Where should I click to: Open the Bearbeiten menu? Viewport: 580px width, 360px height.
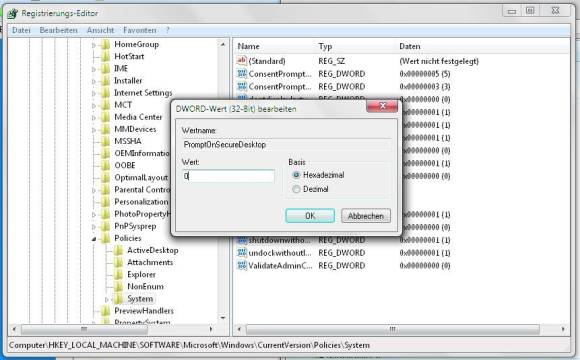[x=58, y=30]
